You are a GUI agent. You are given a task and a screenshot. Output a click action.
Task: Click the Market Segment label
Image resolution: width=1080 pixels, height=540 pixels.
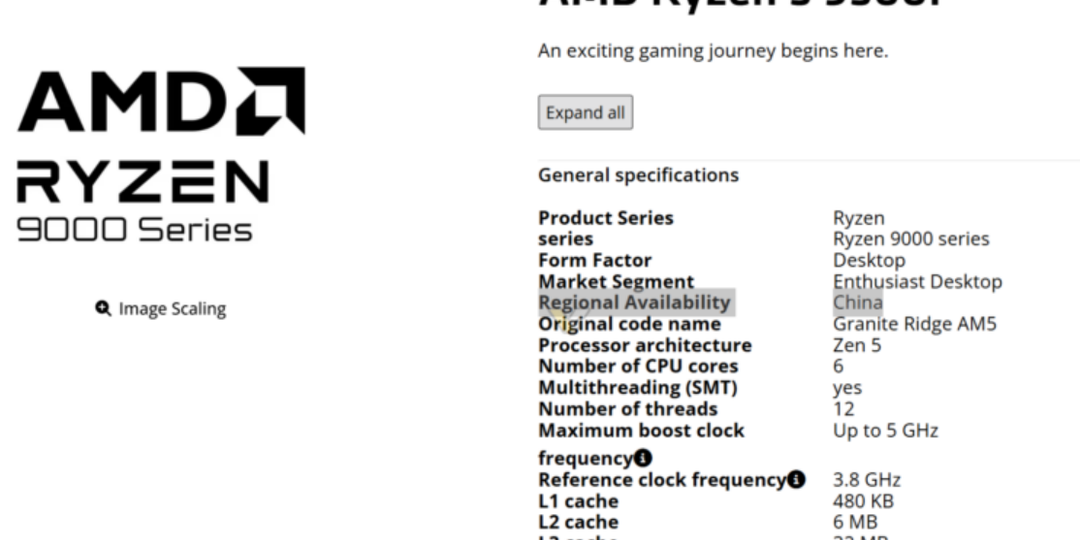(x=616, y=282)
